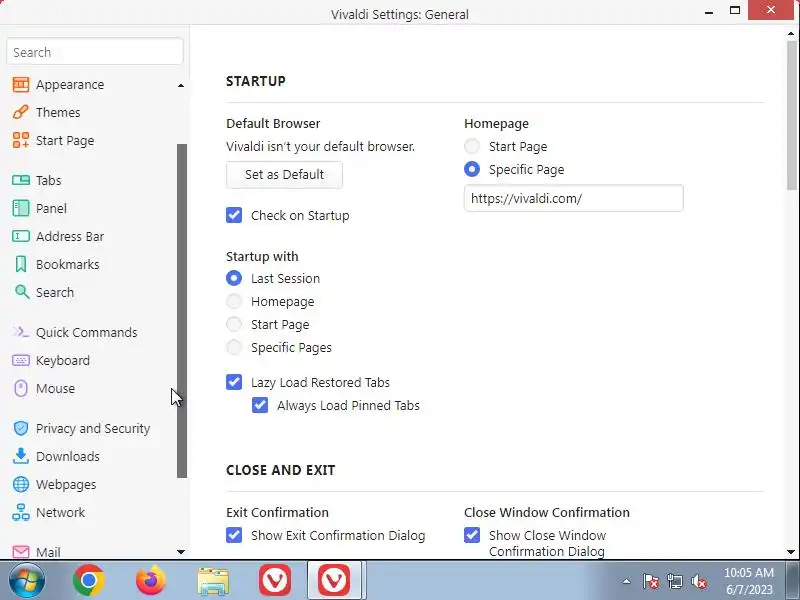This screenshot has width=800, height=600.
Task: Click the Downloads arrow icon
Action: [20, 456]
